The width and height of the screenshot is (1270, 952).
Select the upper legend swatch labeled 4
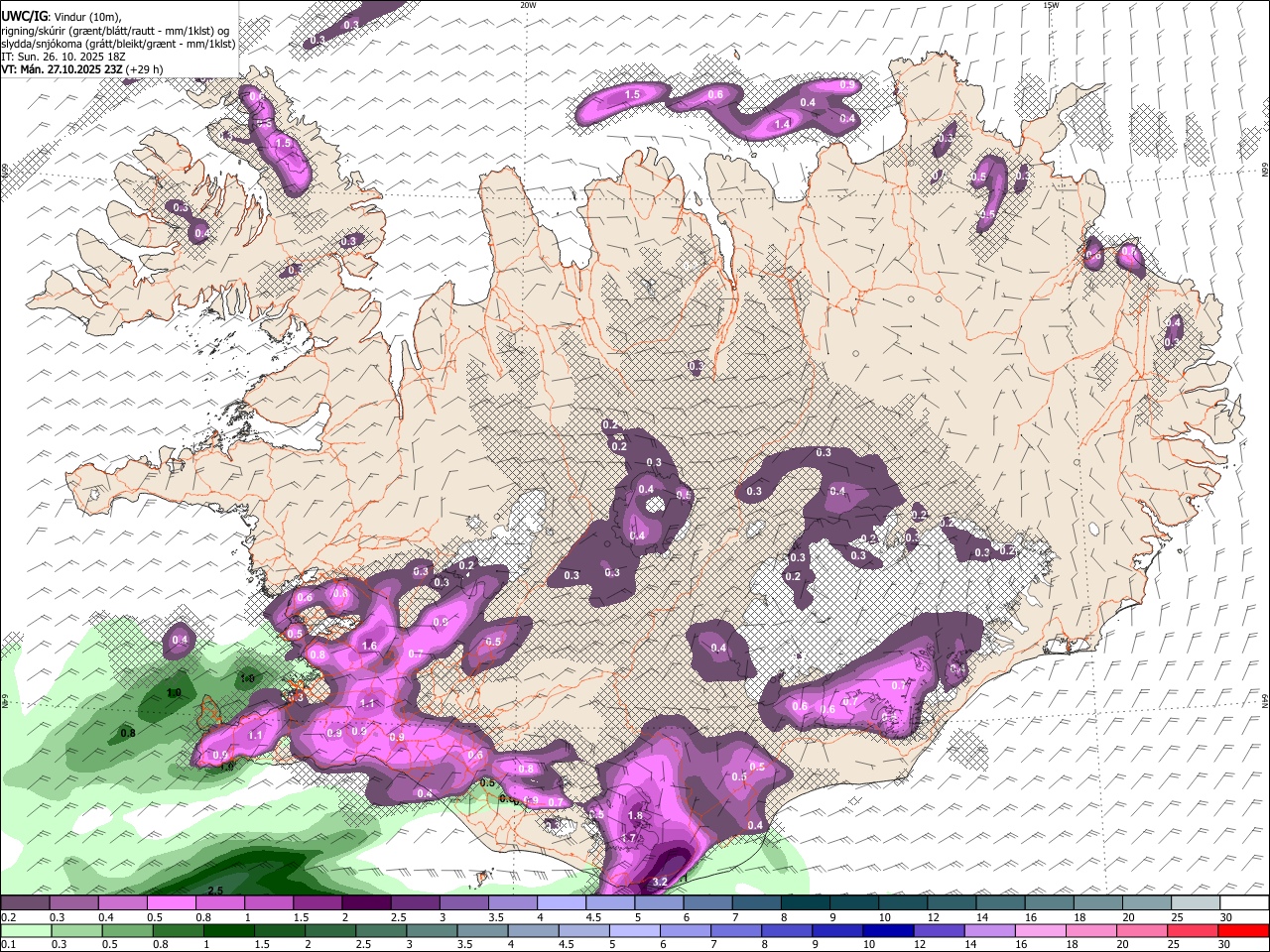562,903
